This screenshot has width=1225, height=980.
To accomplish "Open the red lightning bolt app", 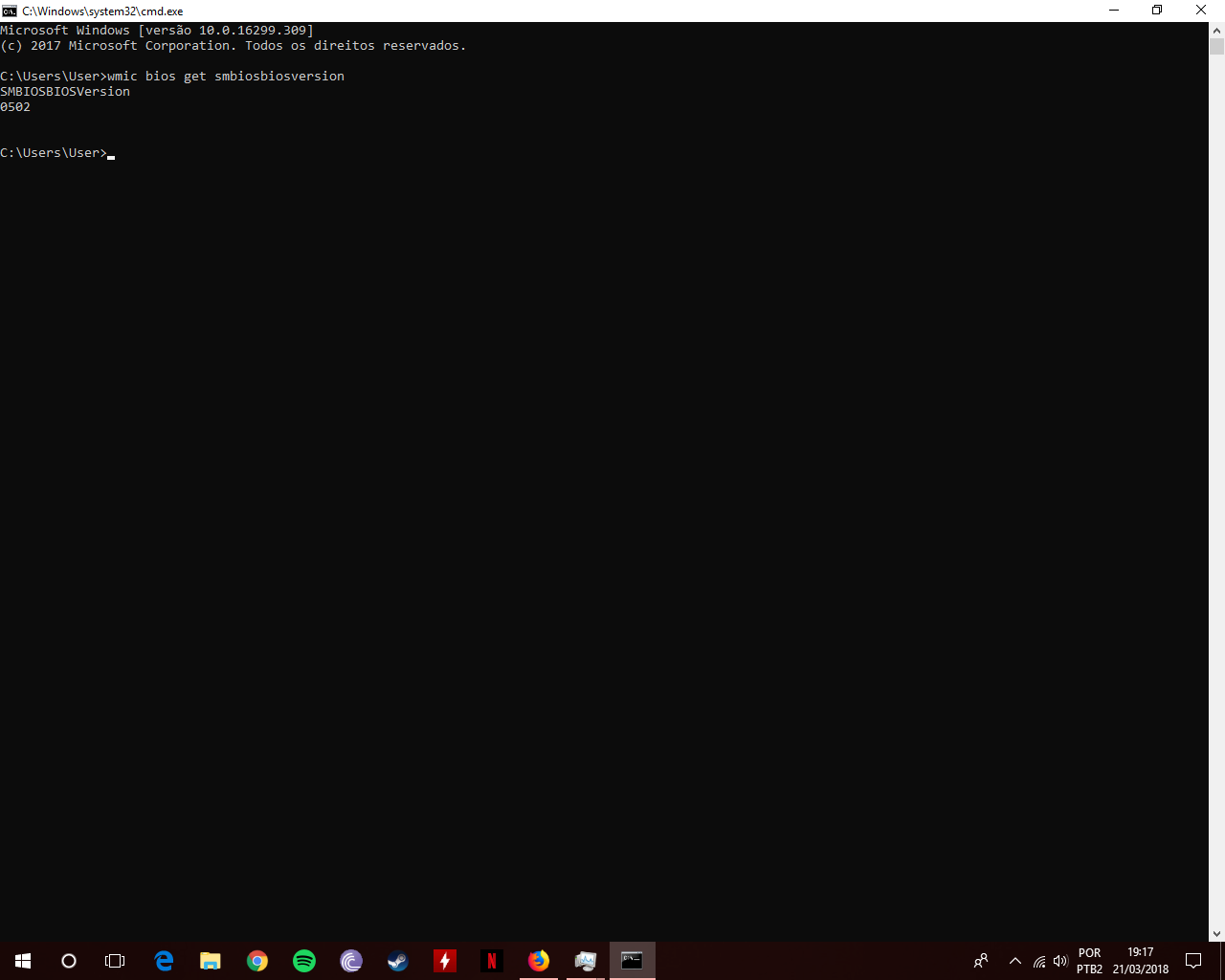I will pyautogui.click(x=445, y=961).
